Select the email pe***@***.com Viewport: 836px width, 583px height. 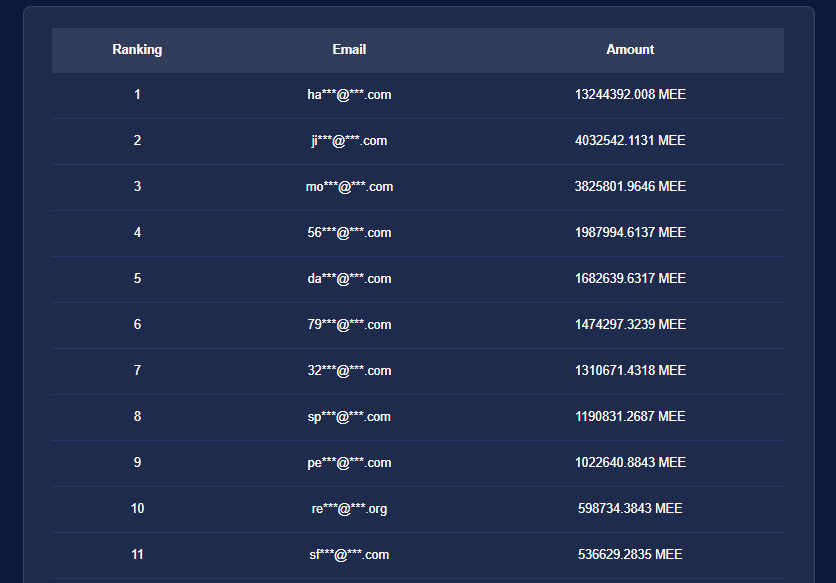(x=349, y=462)
